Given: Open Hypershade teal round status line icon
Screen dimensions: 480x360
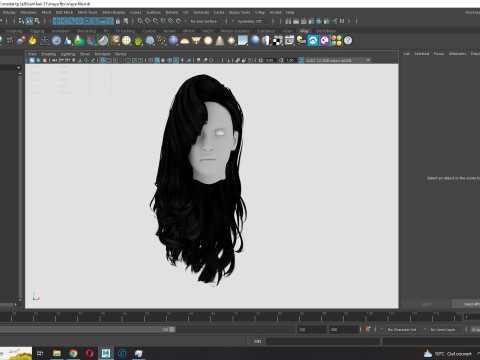Looking at the screenshot, I should pos(319,21).
